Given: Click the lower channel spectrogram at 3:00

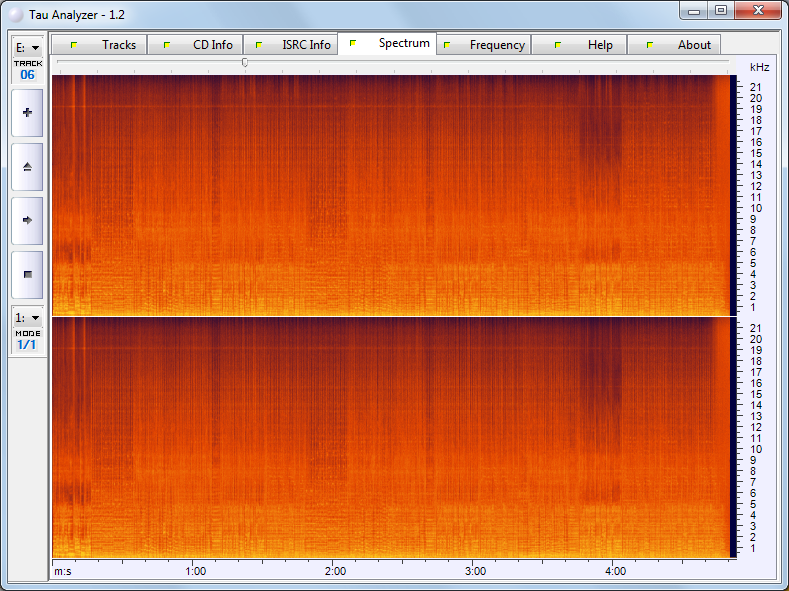Looking at the screenshot, I should pyautogui.click(x=476, y=438).
